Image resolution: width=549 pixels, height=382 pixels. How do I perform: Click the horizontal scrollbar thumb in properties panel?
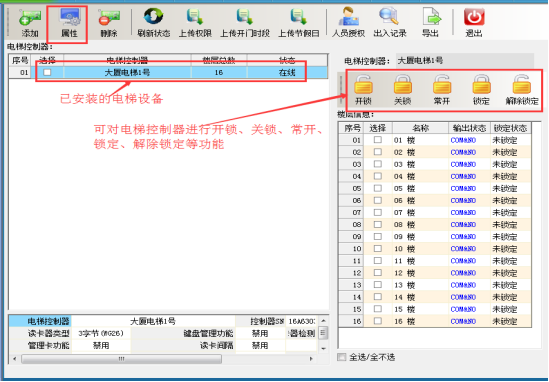pyautogui.click(x=121, y=359)
